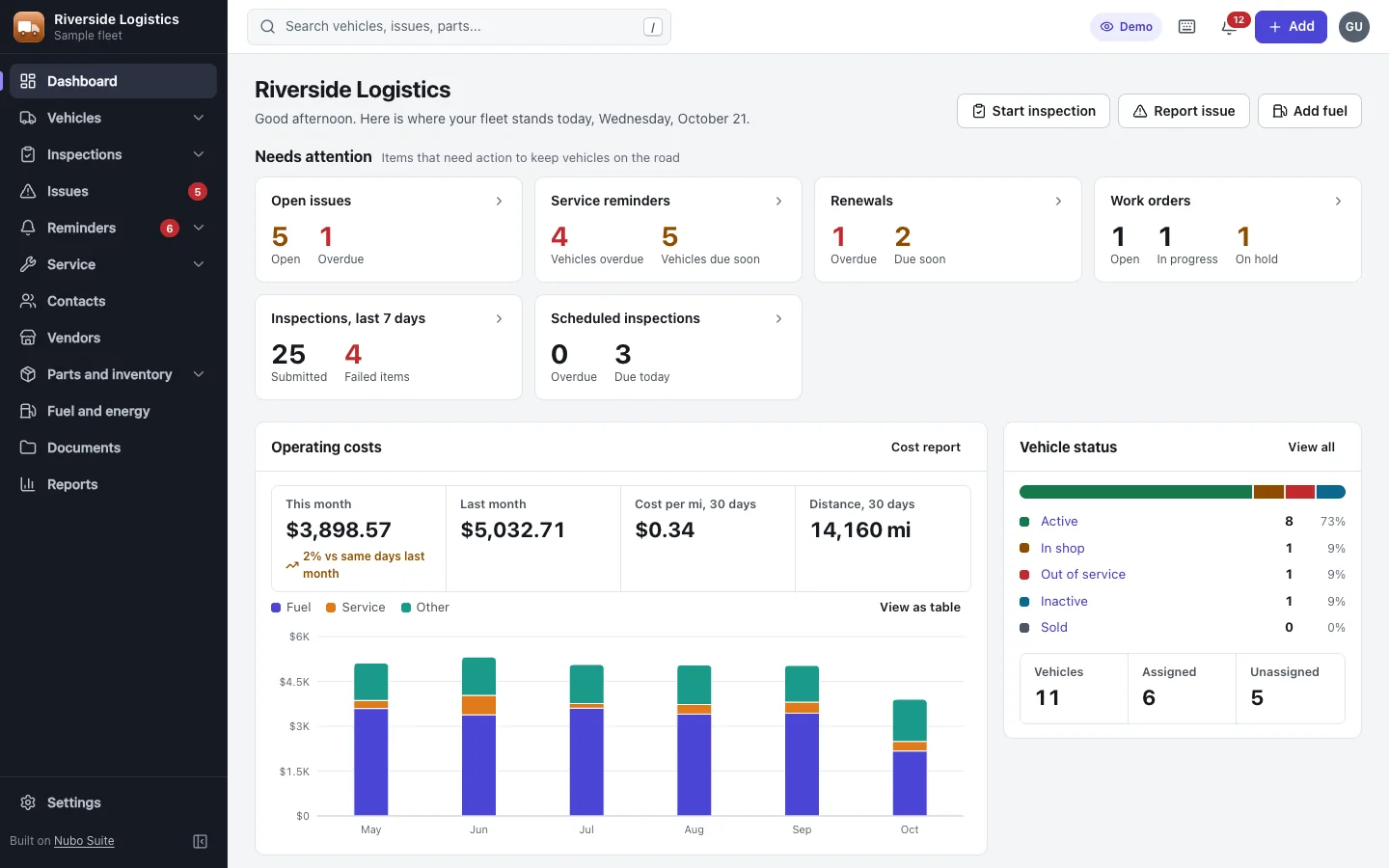Click the Riverside Logistics truck logo

(x=29, y=27)
